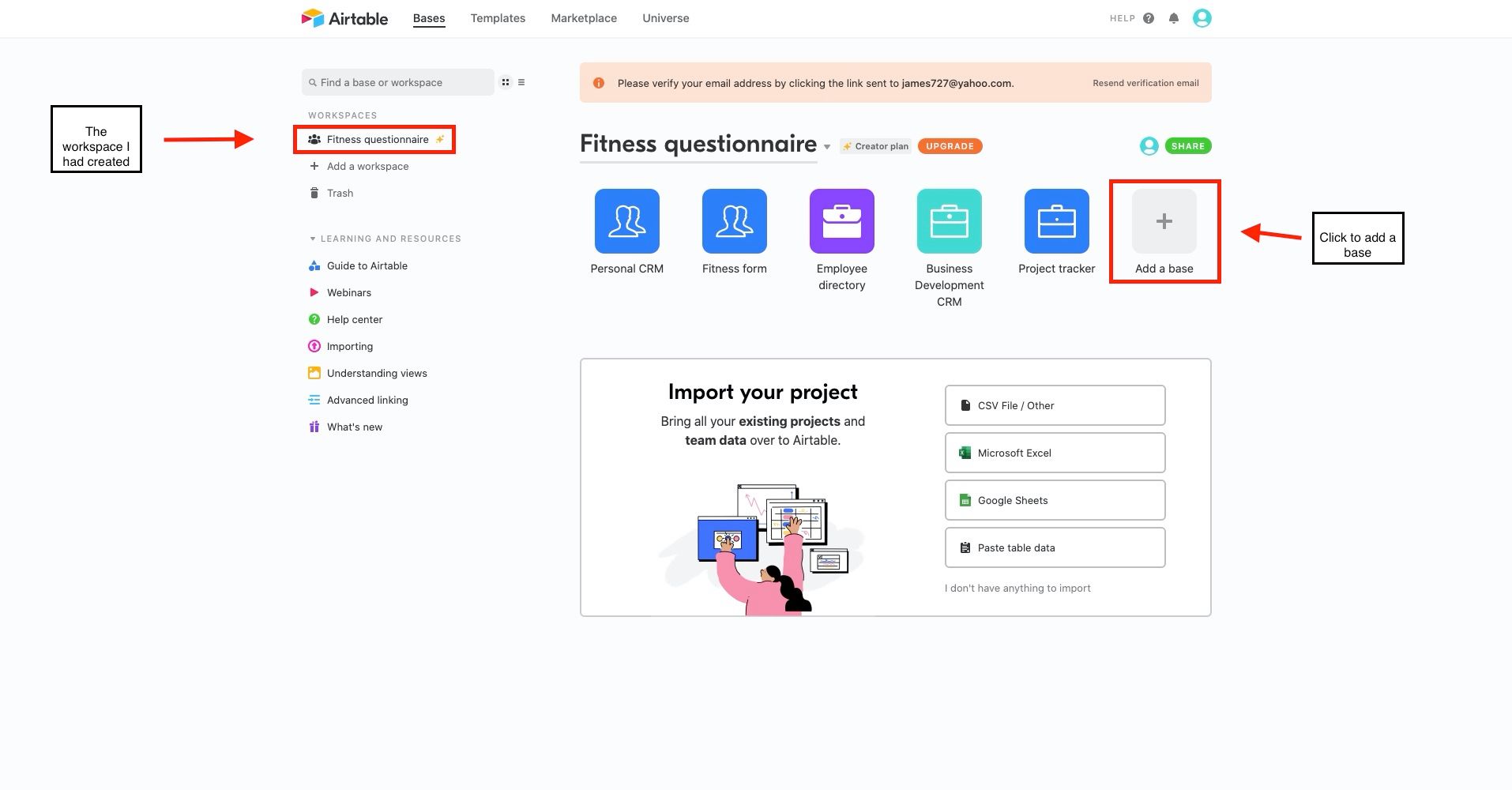Image resolution: width=1512 pixels, height=790 pixels.
Task: Expand the Fitness questionnaire title dropdown arrow
Action: (827, 147)
